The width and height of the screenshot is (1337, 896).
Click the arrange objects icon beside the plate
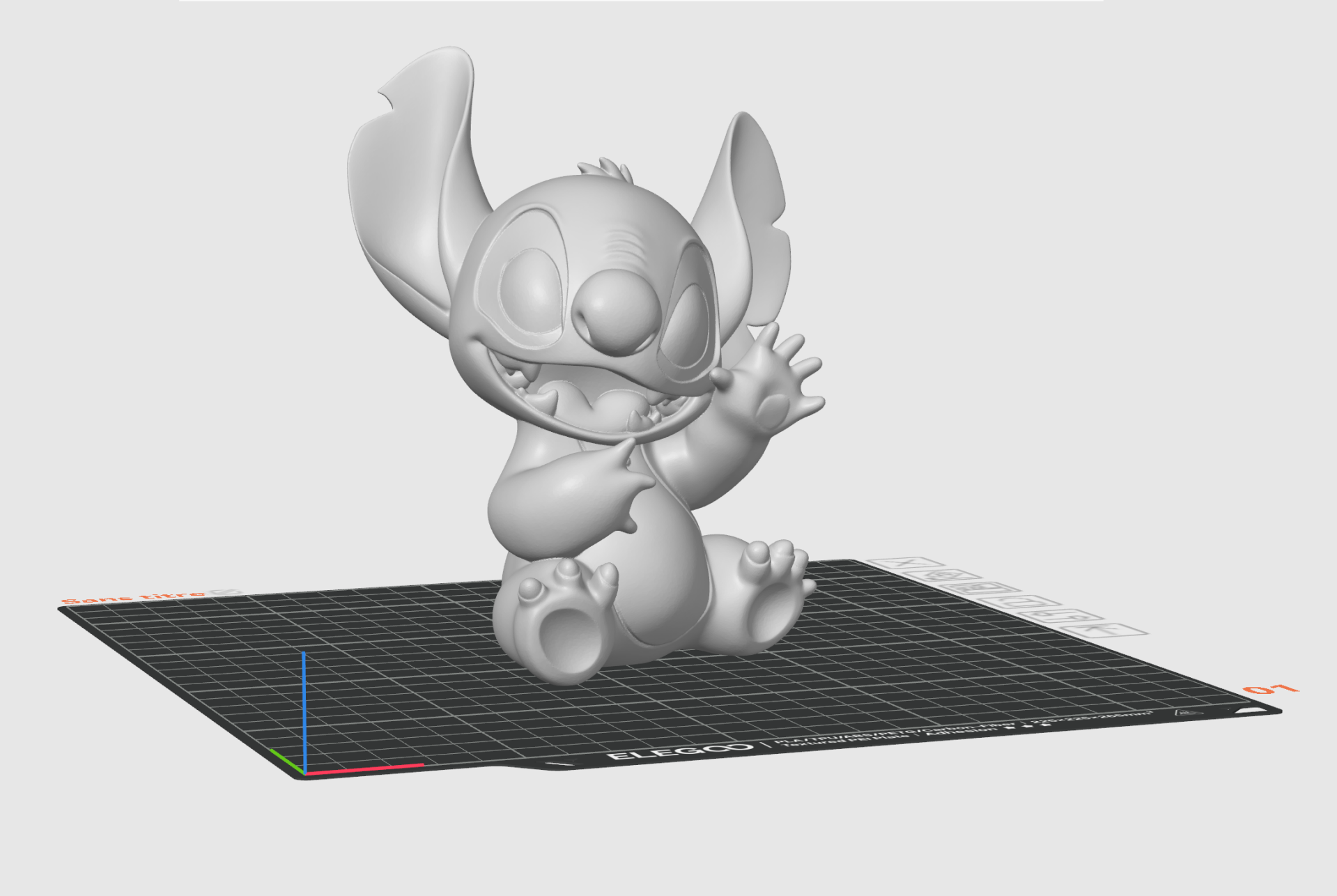click(980, 588)
